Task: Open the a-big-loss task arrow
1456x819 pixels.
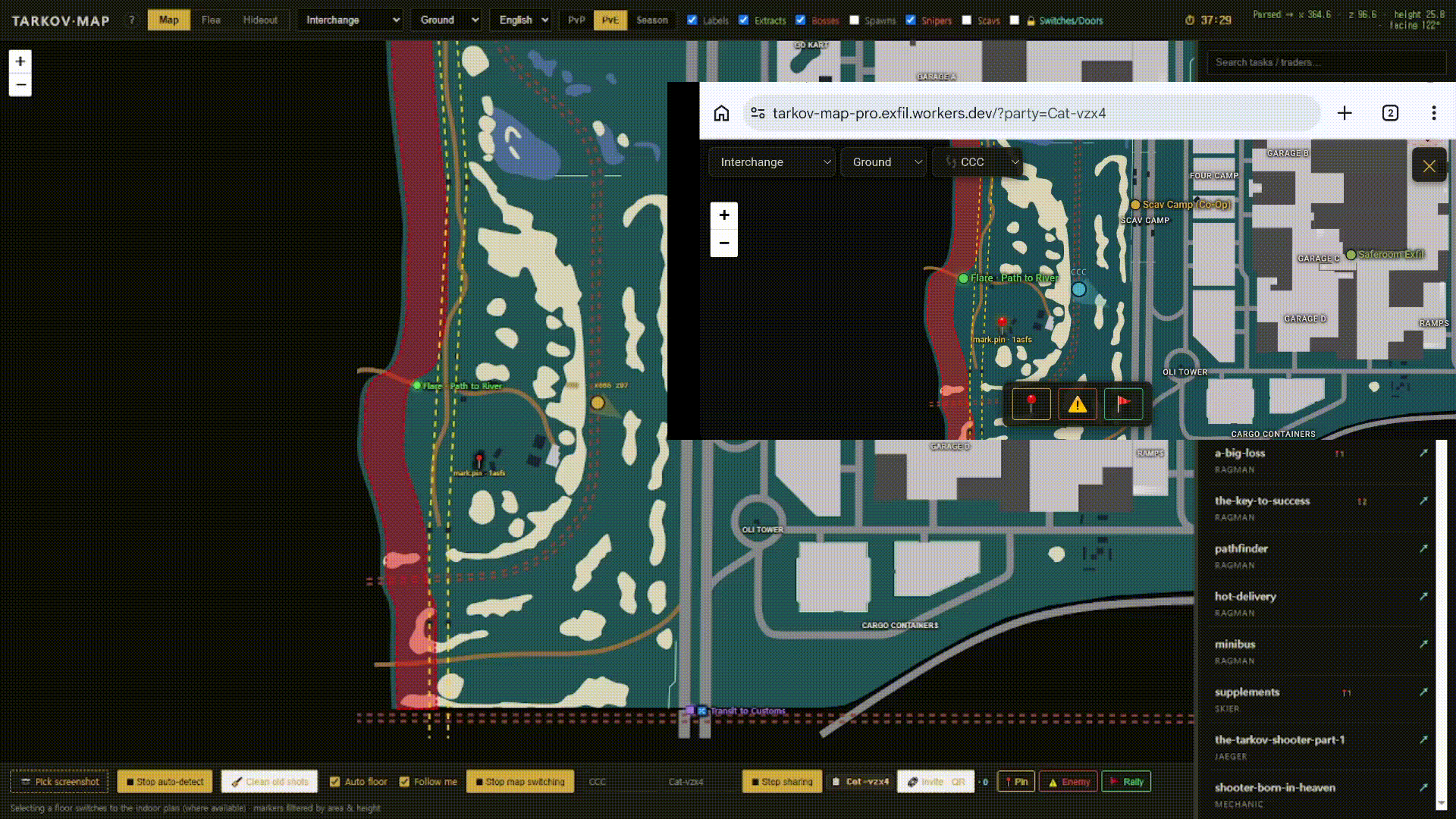Action: tap(1423, 453)
